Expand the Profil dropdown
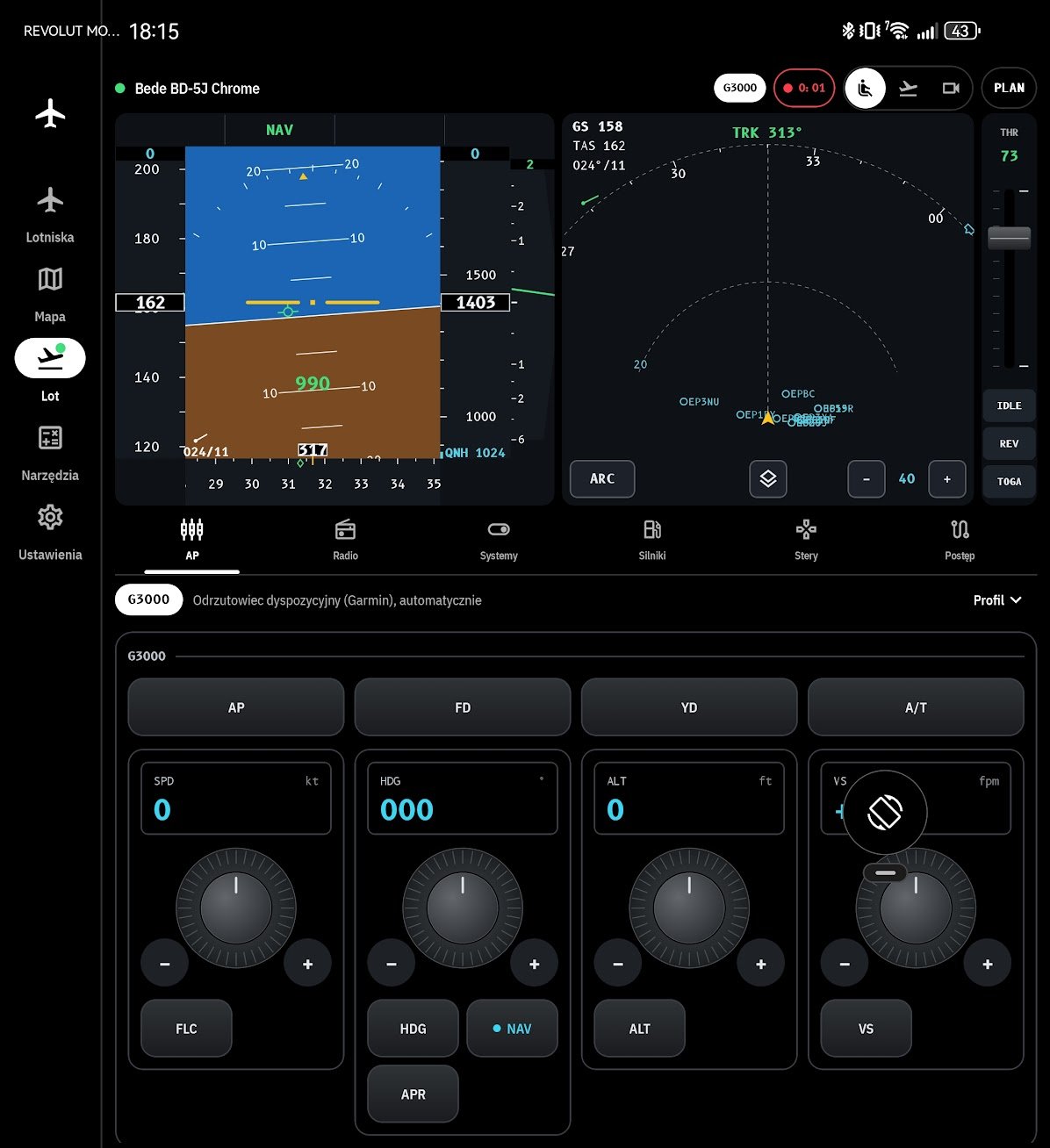The image size is (1050, 1148). 997,600
